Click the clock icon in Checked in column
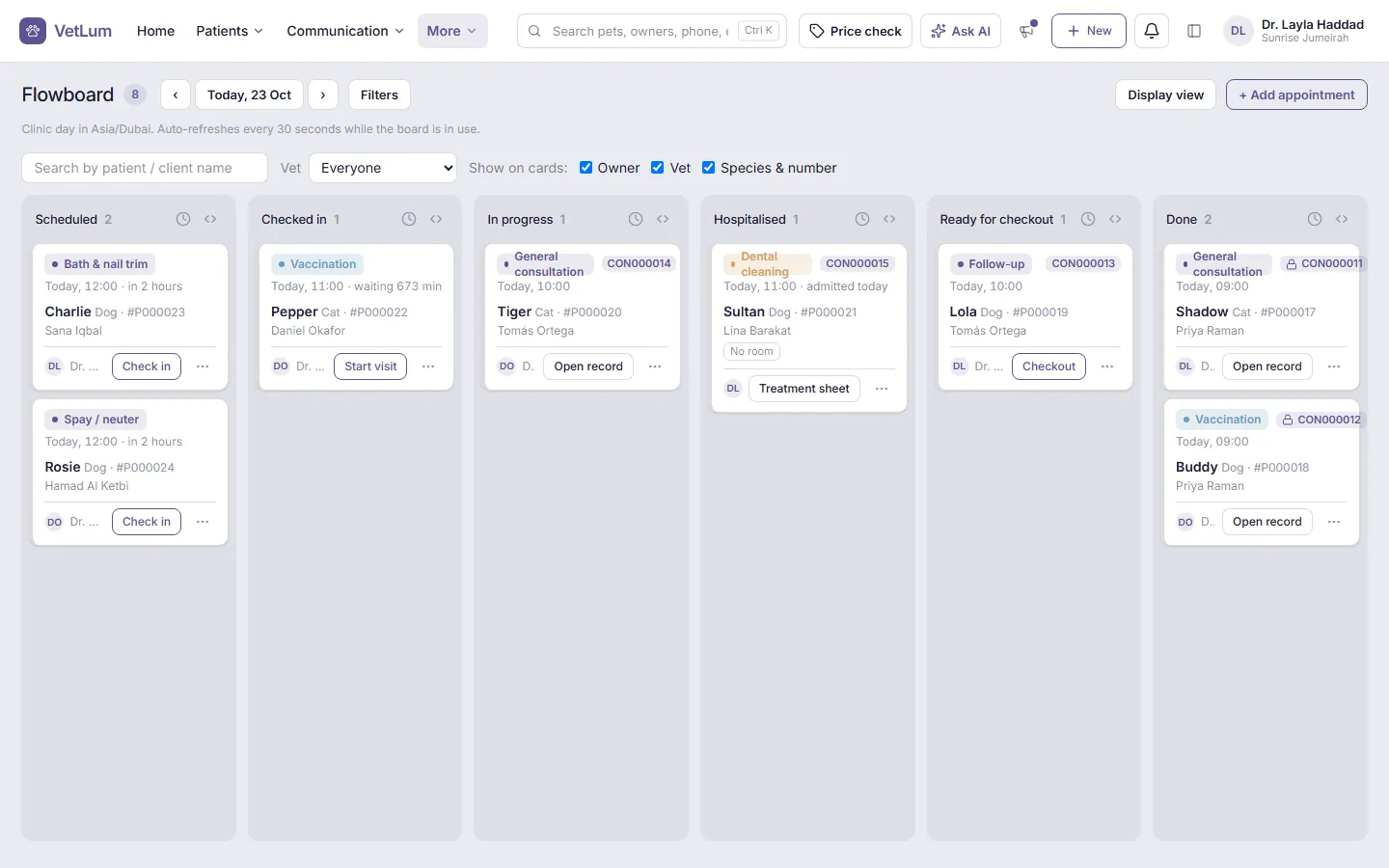1389x868 pixels. point(409,219)
